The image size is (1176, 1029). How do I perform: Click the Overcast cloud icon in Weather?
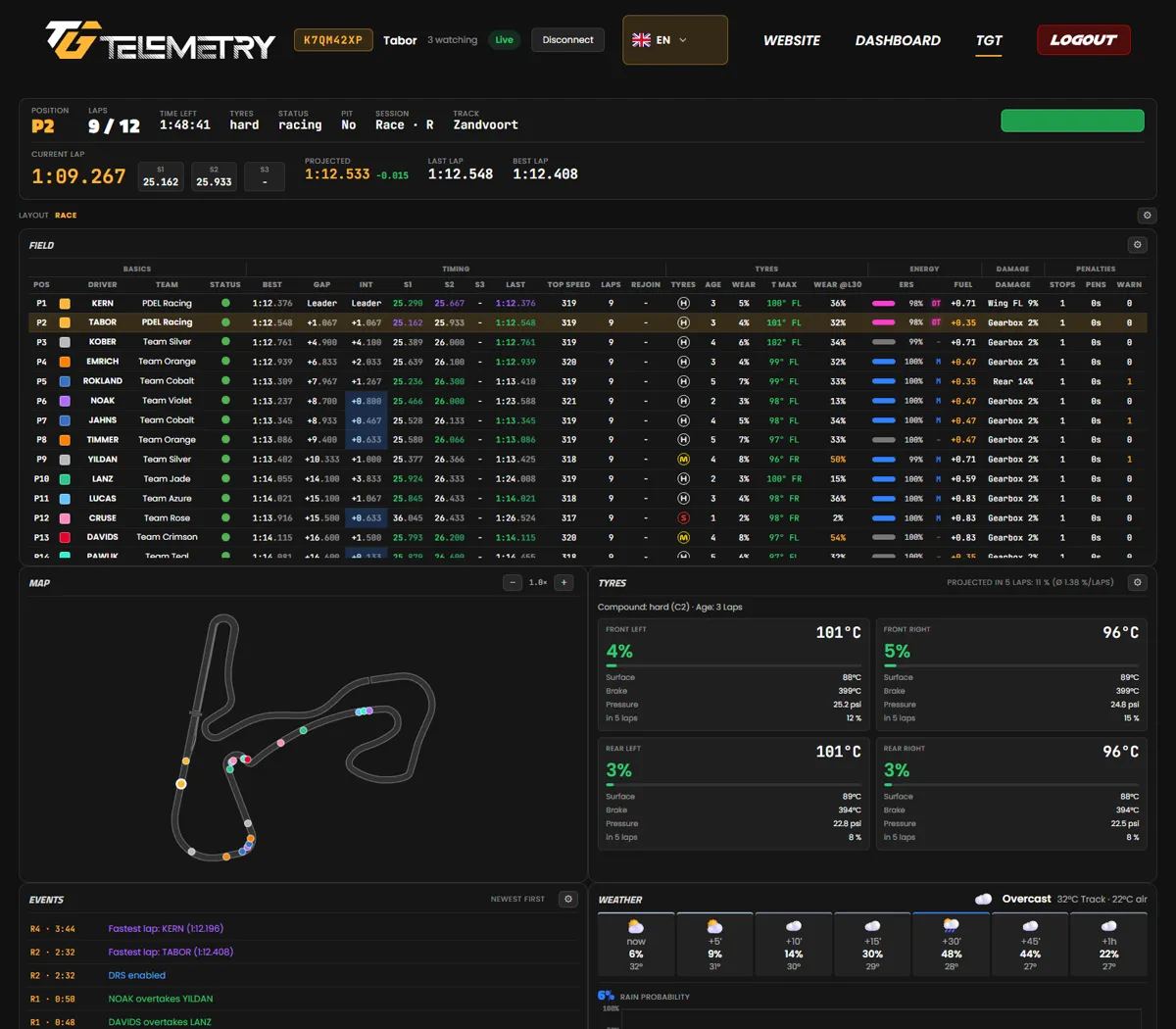pos(984,899)
